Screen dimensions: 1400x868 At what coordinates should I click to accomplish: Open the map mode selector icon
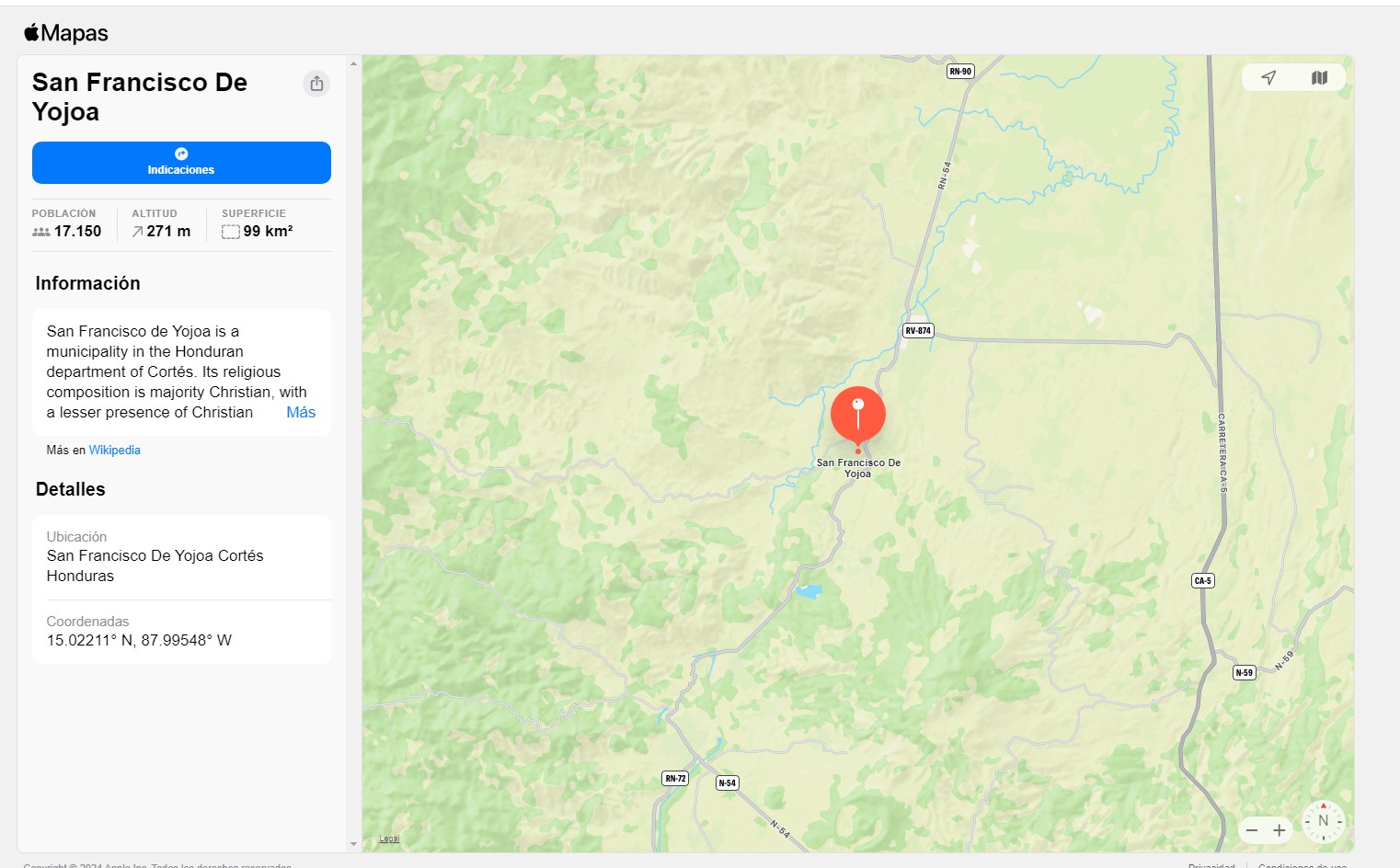click(1319, 77)
